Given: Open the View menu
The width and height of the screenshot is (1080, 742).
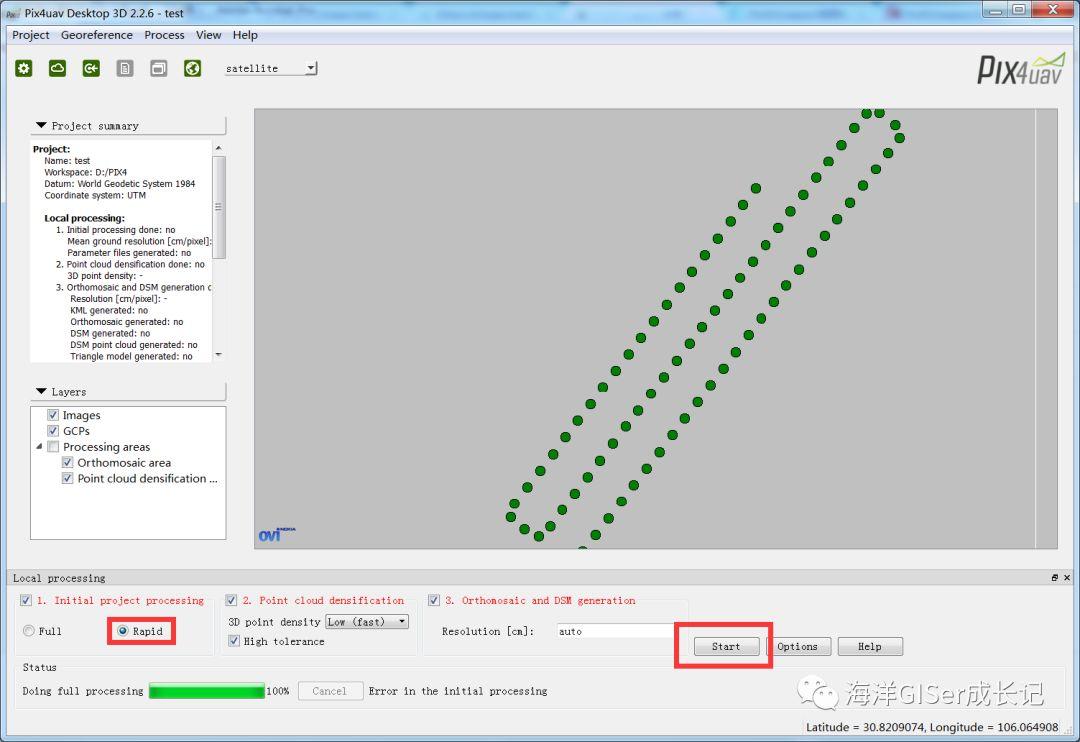Looking at the screenshot, I should [209, 35].
